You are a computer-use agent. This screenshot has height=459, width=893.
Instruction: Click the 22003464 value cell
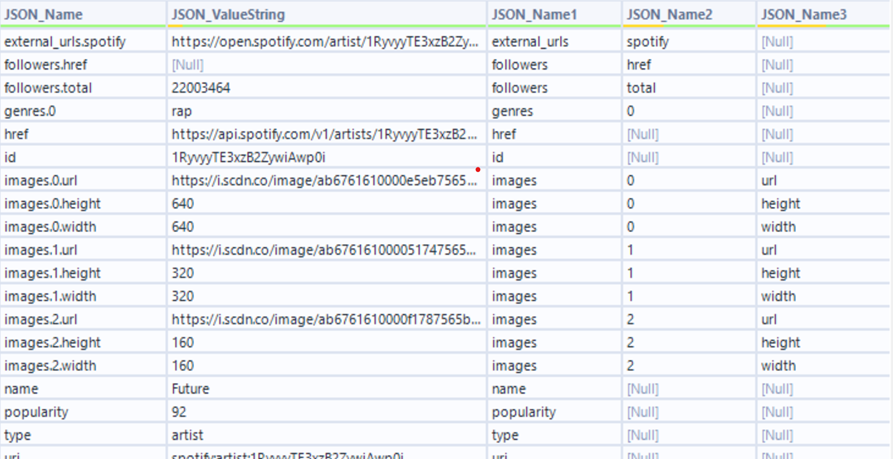327,88
